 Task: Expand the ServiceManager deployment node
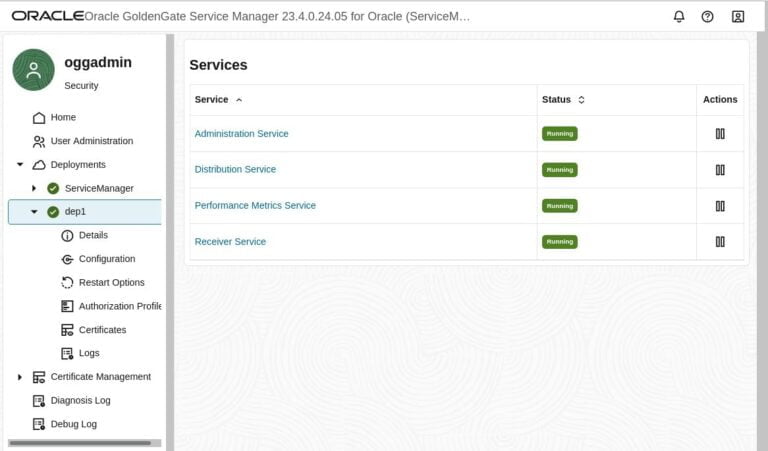click(34, 189)
